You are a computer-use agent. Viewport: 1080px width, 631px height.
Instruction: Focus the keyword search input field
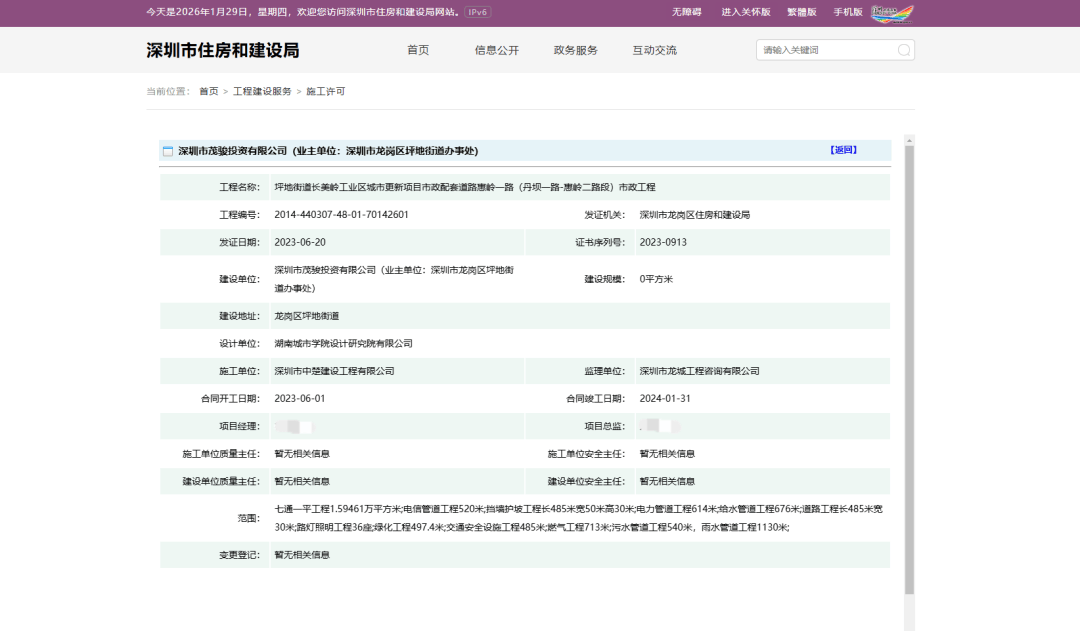(825, 50)
